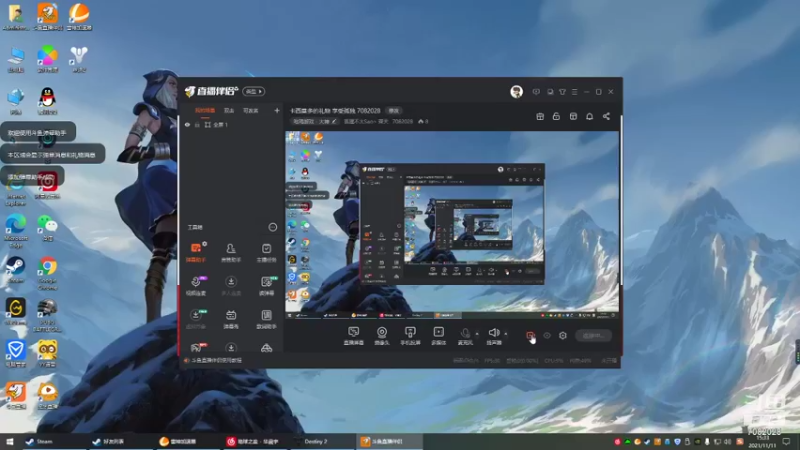Viewport: 800px width, 450px height.
Task: Open the feedback message icon in title bar
Action: point(536,92)
